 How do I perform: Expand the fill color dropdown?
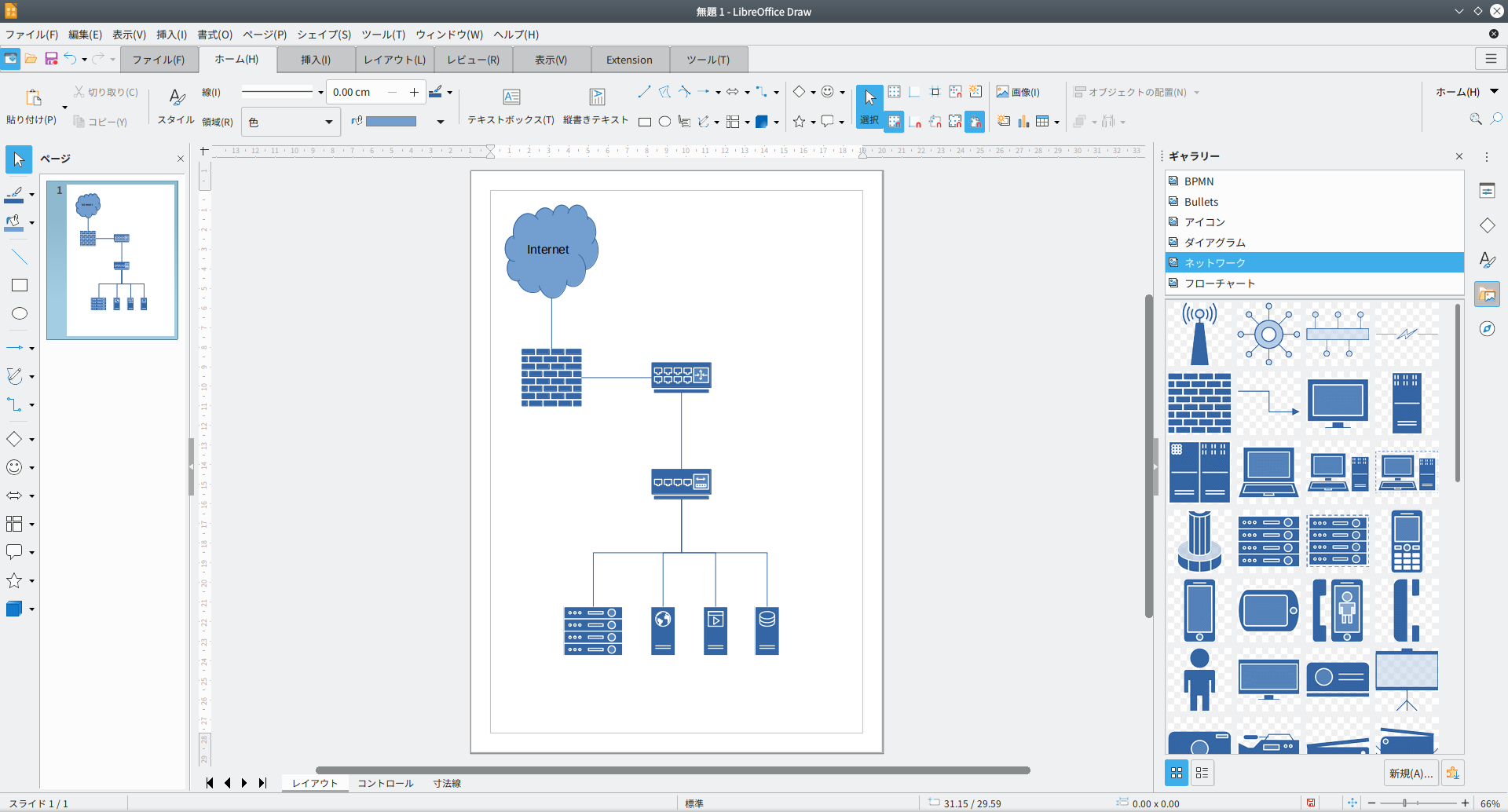coord(439,122)
